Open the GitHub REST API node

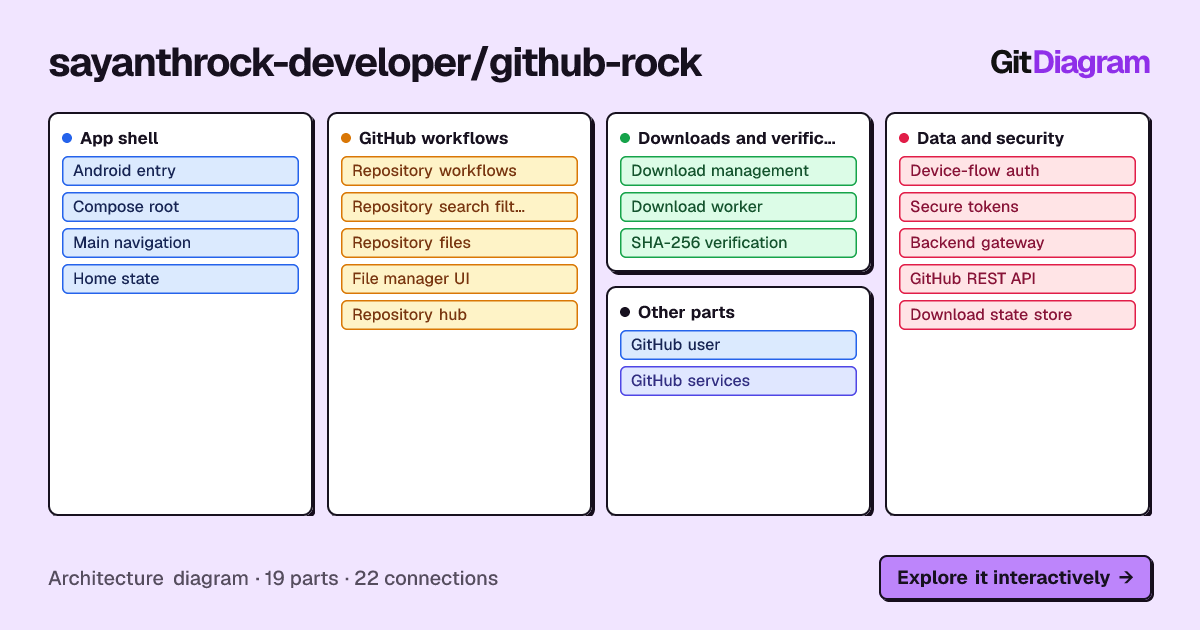point(1017,279)
